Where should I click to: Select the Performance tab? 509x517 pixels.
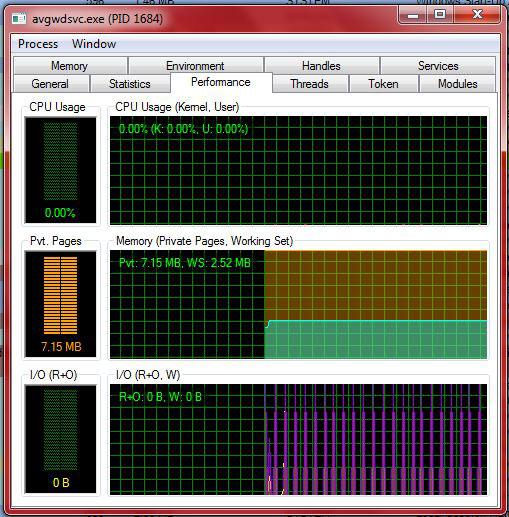tap(221, 82)
